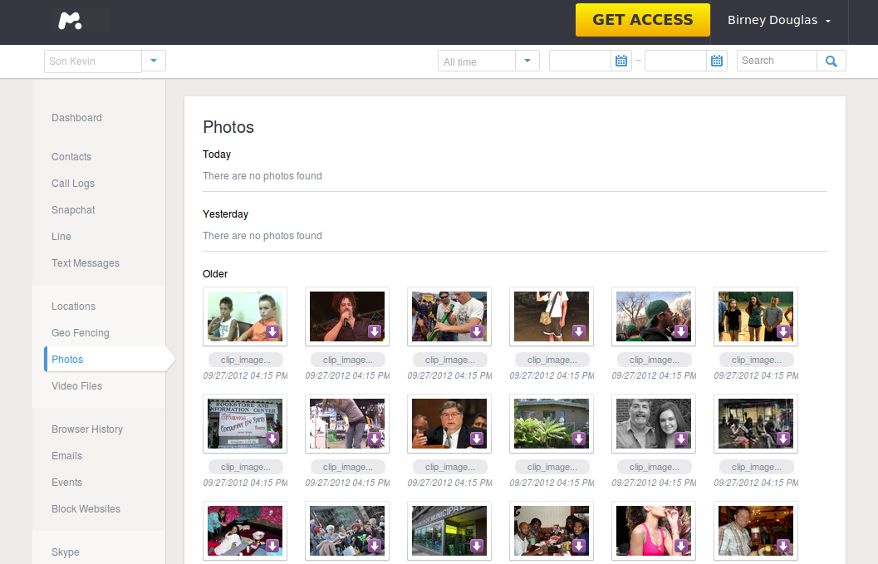Open Emails in sidebar
The width and height of the screenshot is (878, 564).
click(x=67, y=456)
